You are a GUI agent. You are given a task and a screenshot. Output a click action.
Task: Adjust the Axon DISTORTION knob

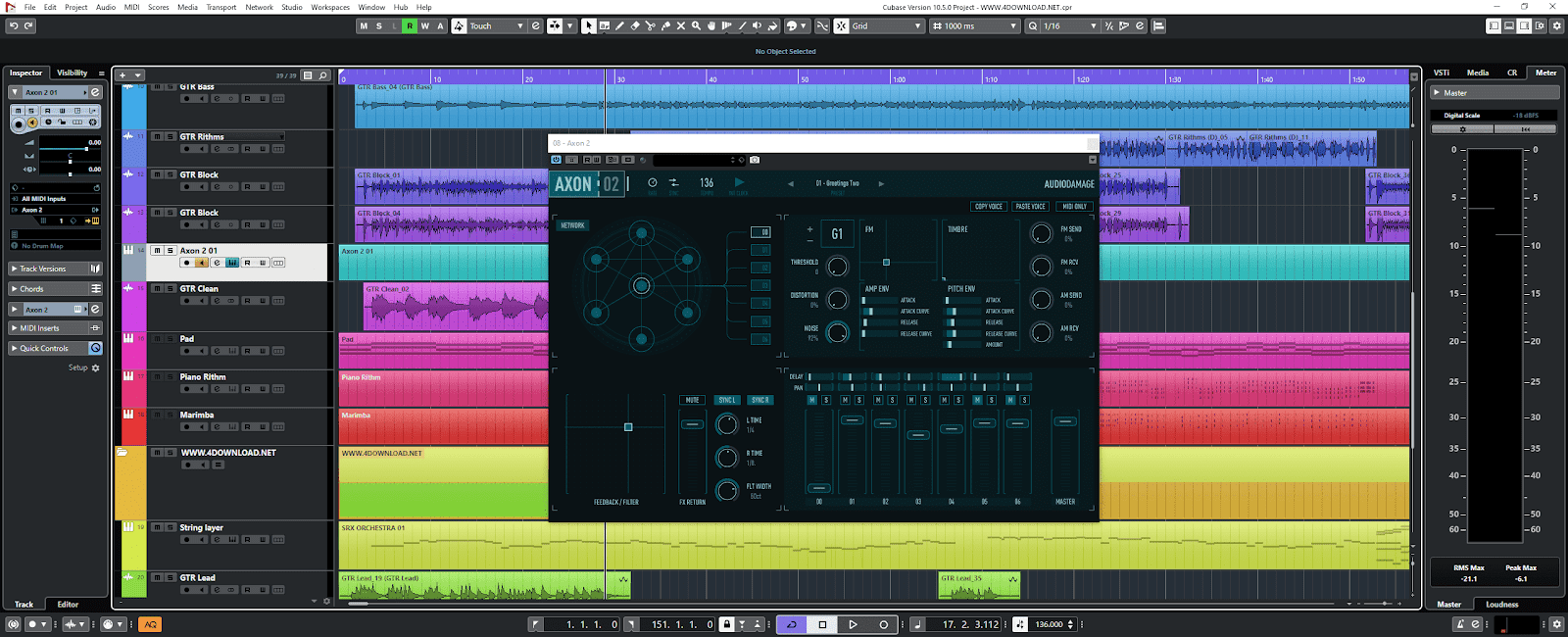coord(837,300)
